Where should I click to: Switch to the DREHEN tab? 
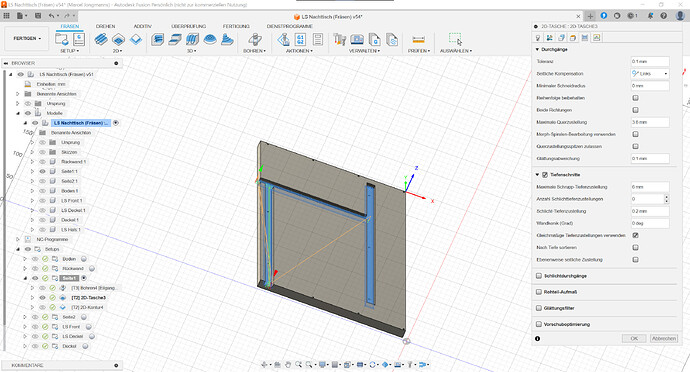106,26
